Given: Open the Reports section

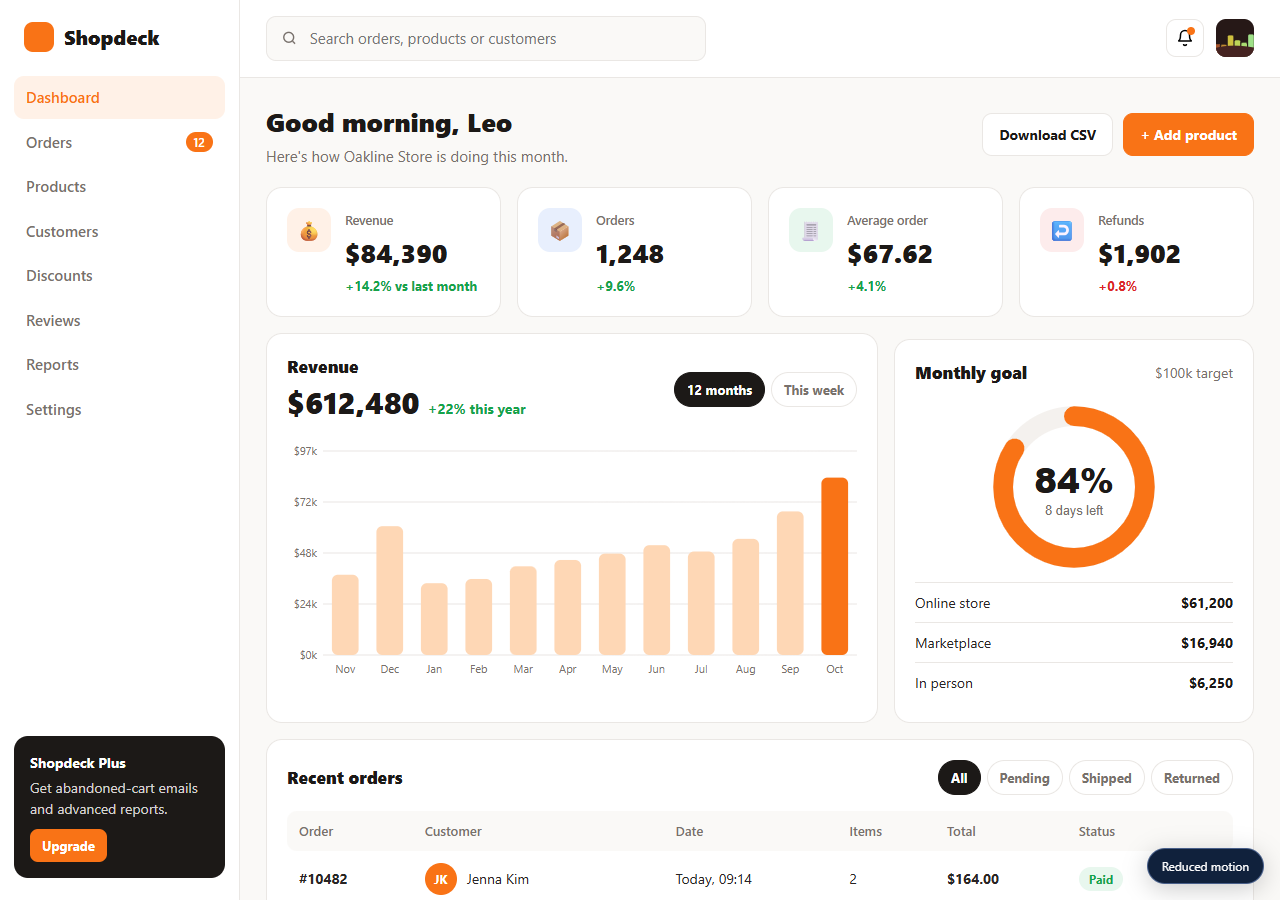Looking at the screenshot, I should click(119, 365).
